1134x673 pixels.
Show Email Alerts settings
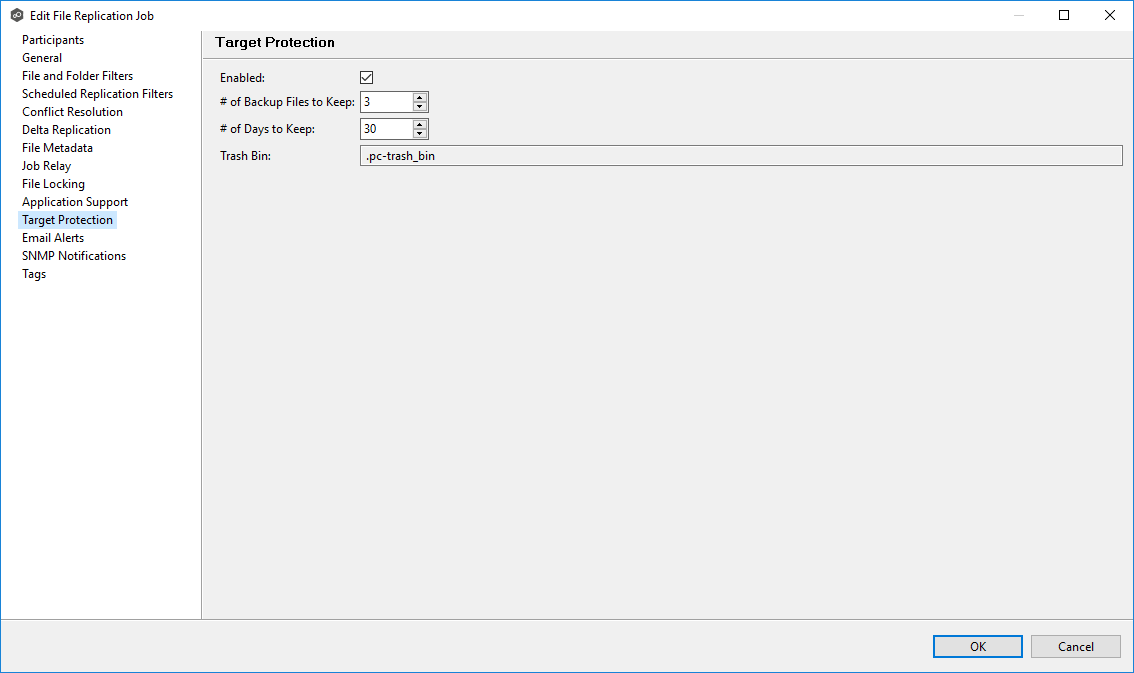[x=53, y=238]
